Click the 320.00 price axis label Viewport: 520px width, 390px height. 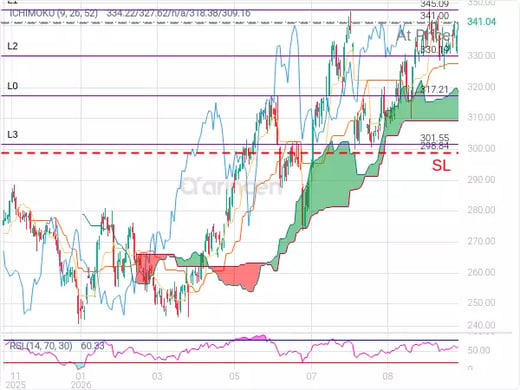[x=481, y=87]
